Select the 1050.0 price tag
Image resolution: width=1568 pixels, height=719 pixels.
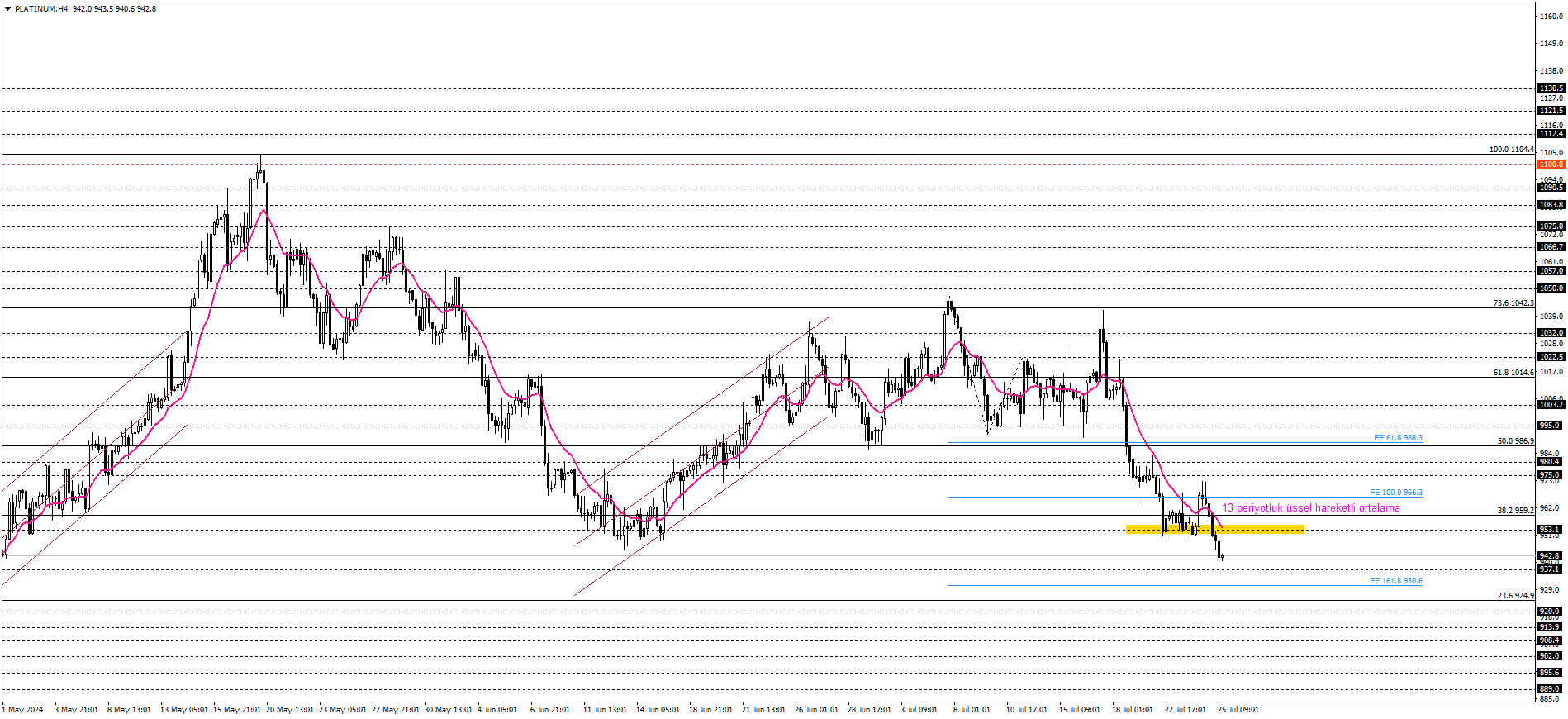pyautogui.click(x=1551, y=288)
